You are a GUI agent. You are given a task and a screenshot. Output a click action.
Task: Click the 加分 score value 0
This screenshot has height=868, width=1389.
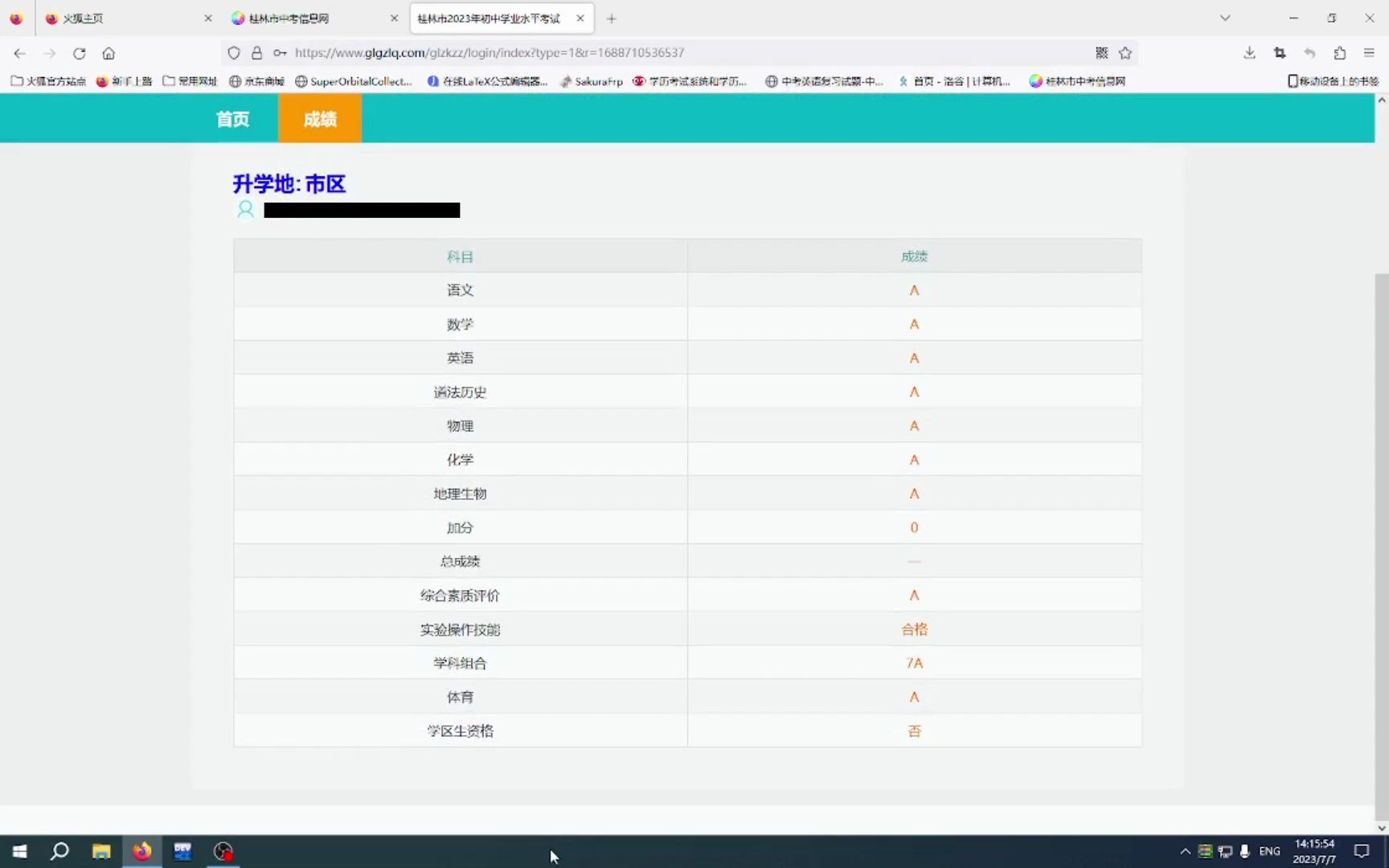(x=914, y=528)
